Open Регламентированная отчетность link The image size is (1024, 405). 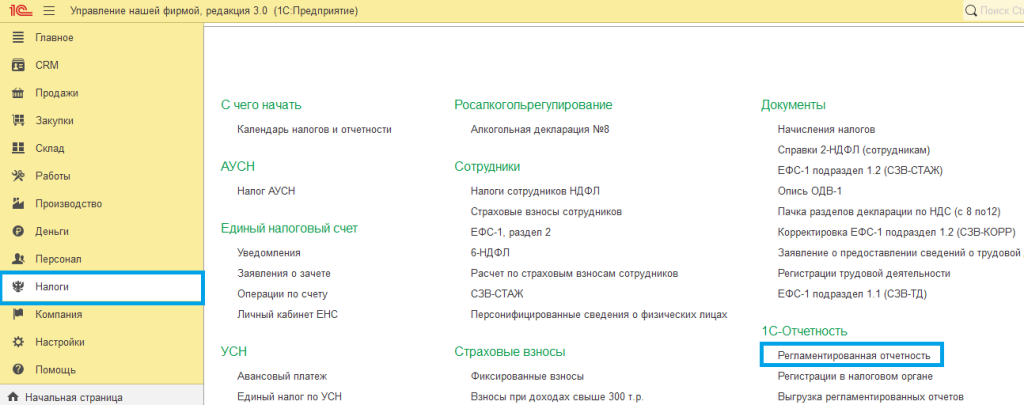[848, 355]
